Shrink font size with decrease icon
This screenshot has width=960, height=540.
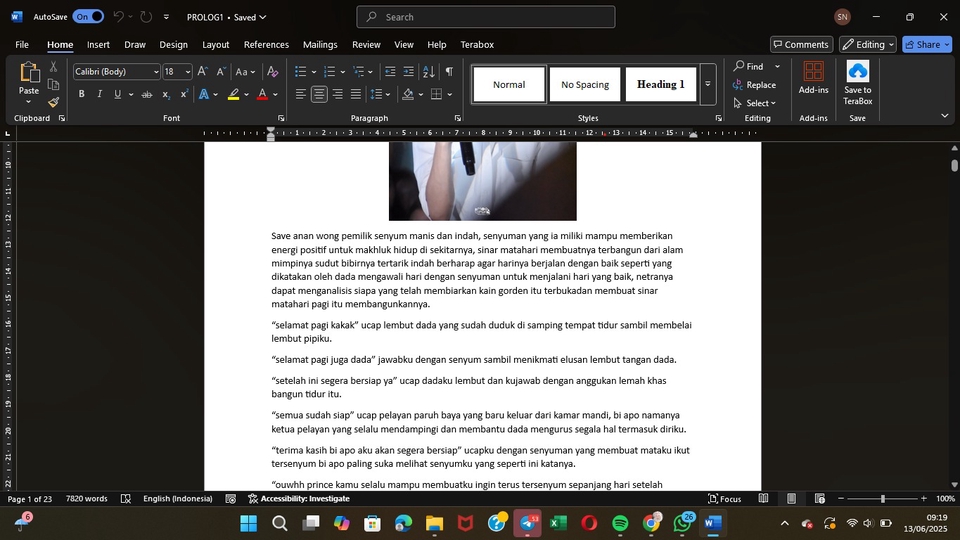pos(221,72)
